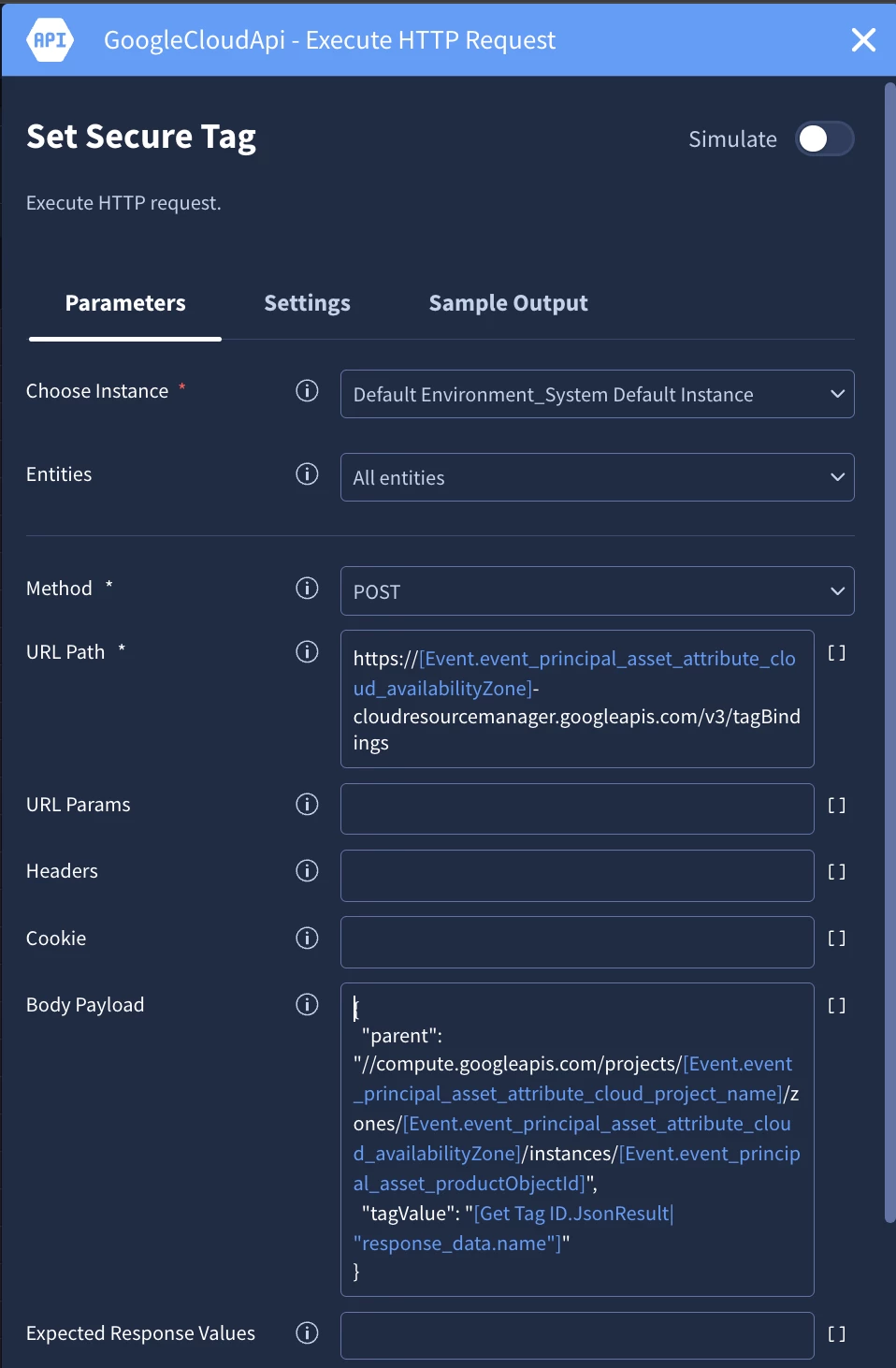
Task: Click into the URL Path text box
Action: click(577, 699)
